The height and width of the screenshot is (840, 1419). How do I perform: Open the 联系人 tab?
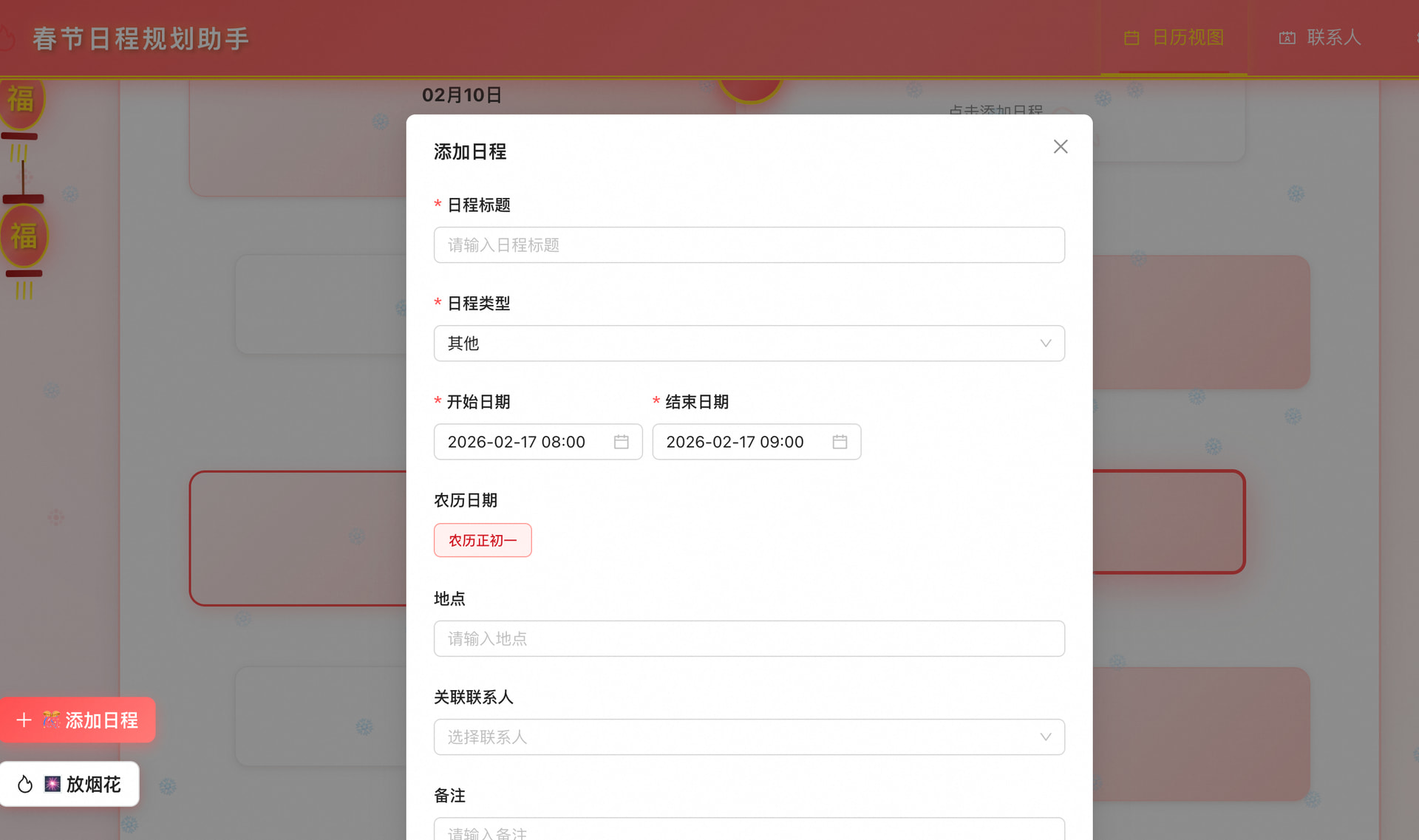point(1333,38)
